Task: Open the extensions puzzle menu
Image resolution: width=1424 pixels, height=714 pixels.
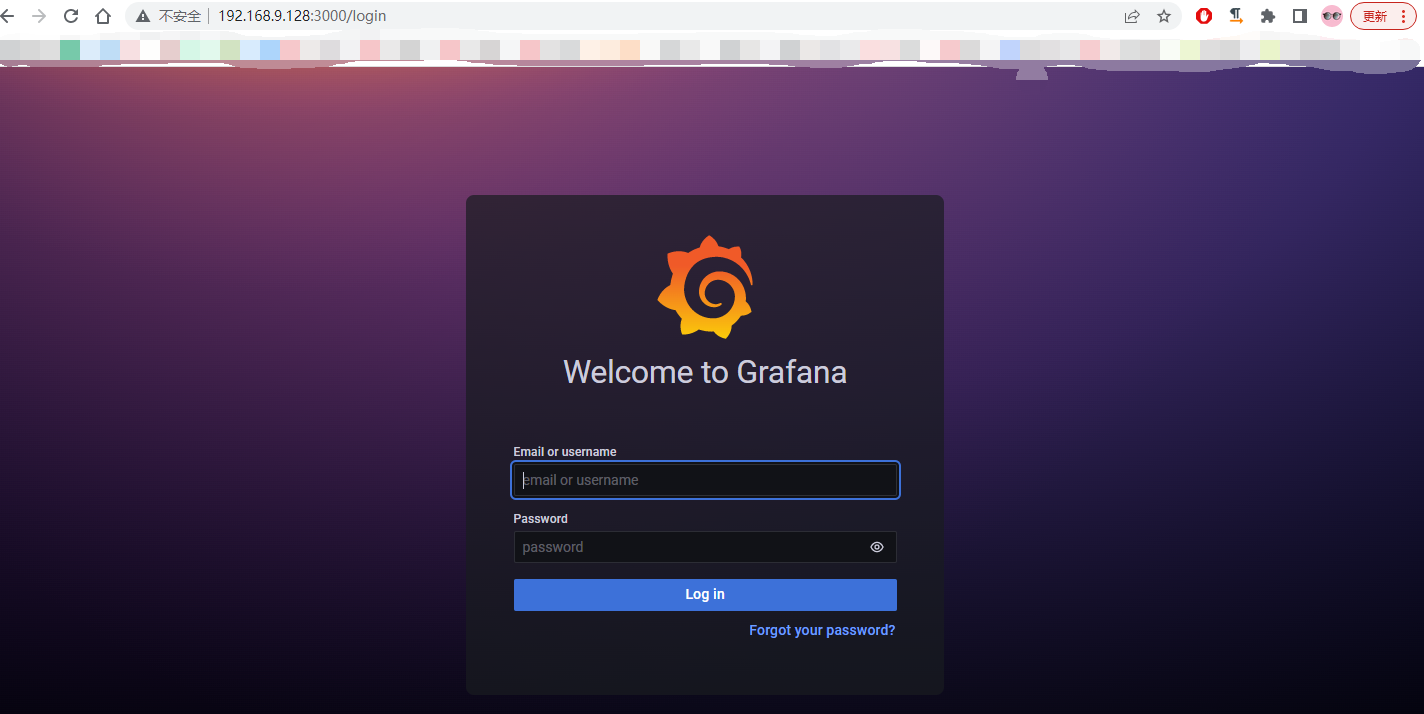Action: click(x=1268, y=16)
